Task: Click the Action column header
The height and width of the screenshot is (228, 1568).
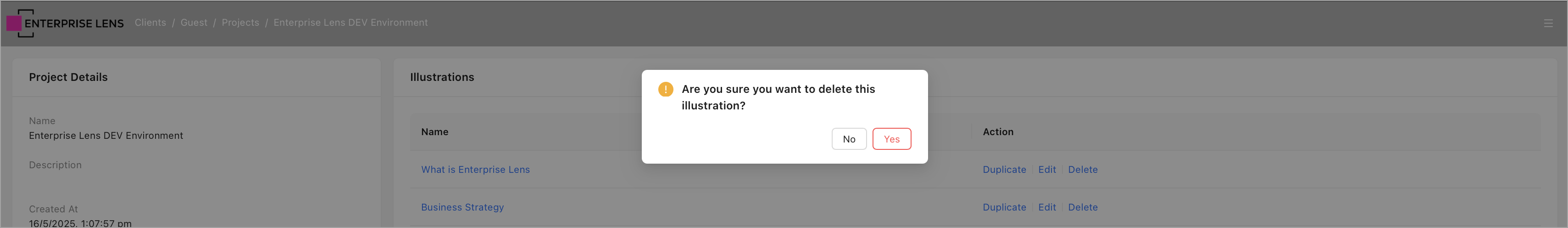Action: [998, 131]
